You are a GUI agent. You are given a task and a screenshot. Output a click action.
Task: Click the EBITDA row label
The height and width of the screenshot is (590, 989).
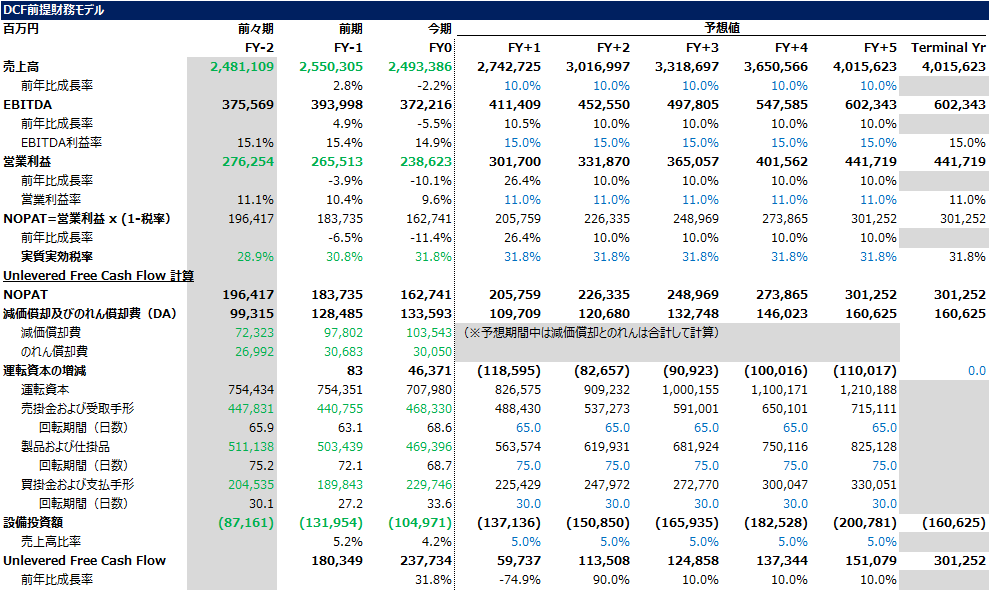28,105
